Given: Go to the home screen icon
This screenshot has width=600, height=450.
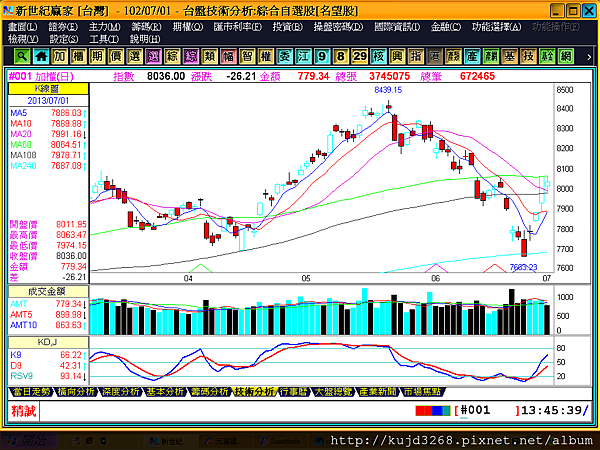Looking at the screenshot, I should pos(41,56).
